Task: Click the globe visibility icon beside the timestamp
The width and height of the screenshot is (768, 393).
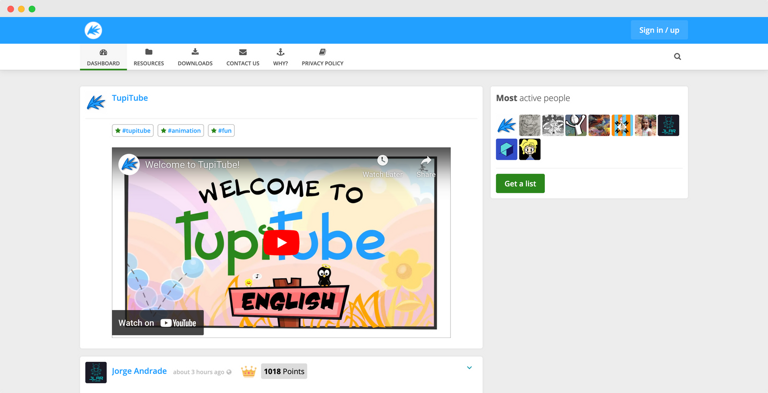Action: 229,372
